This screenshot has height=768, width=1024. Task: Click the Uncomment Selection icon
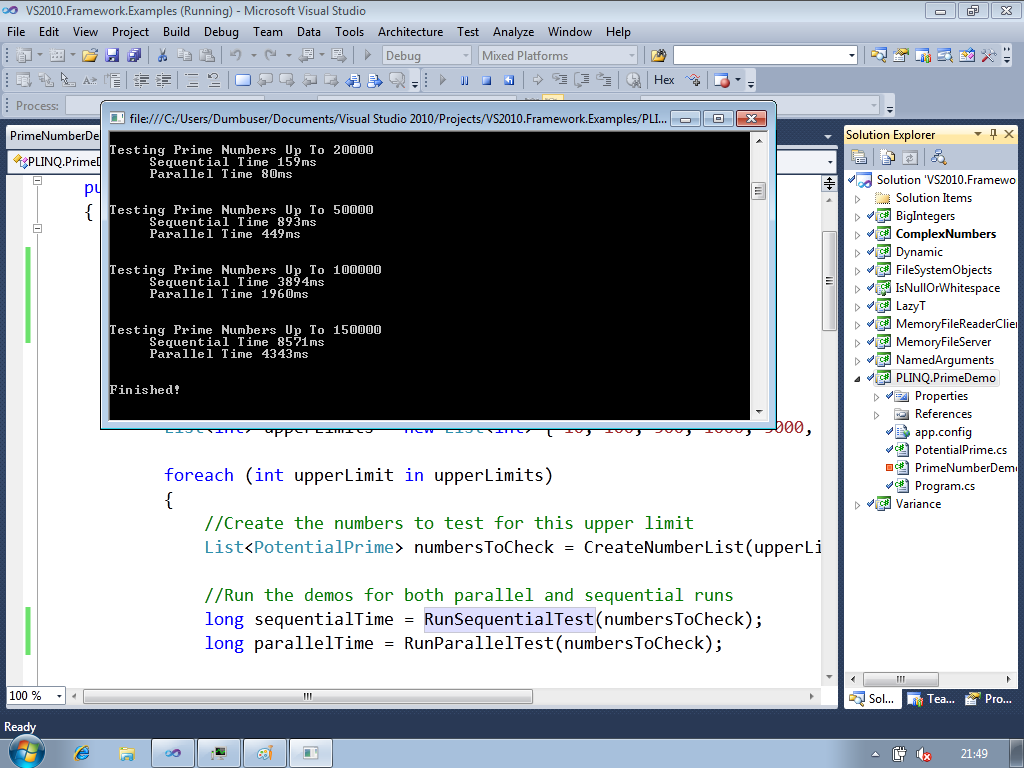214,80
